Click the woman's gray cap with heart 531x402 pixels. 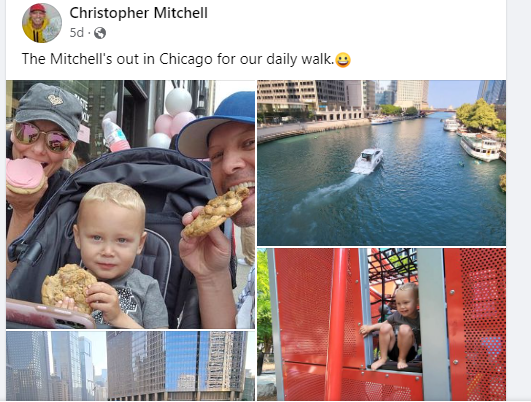click(x=49, y=108)
